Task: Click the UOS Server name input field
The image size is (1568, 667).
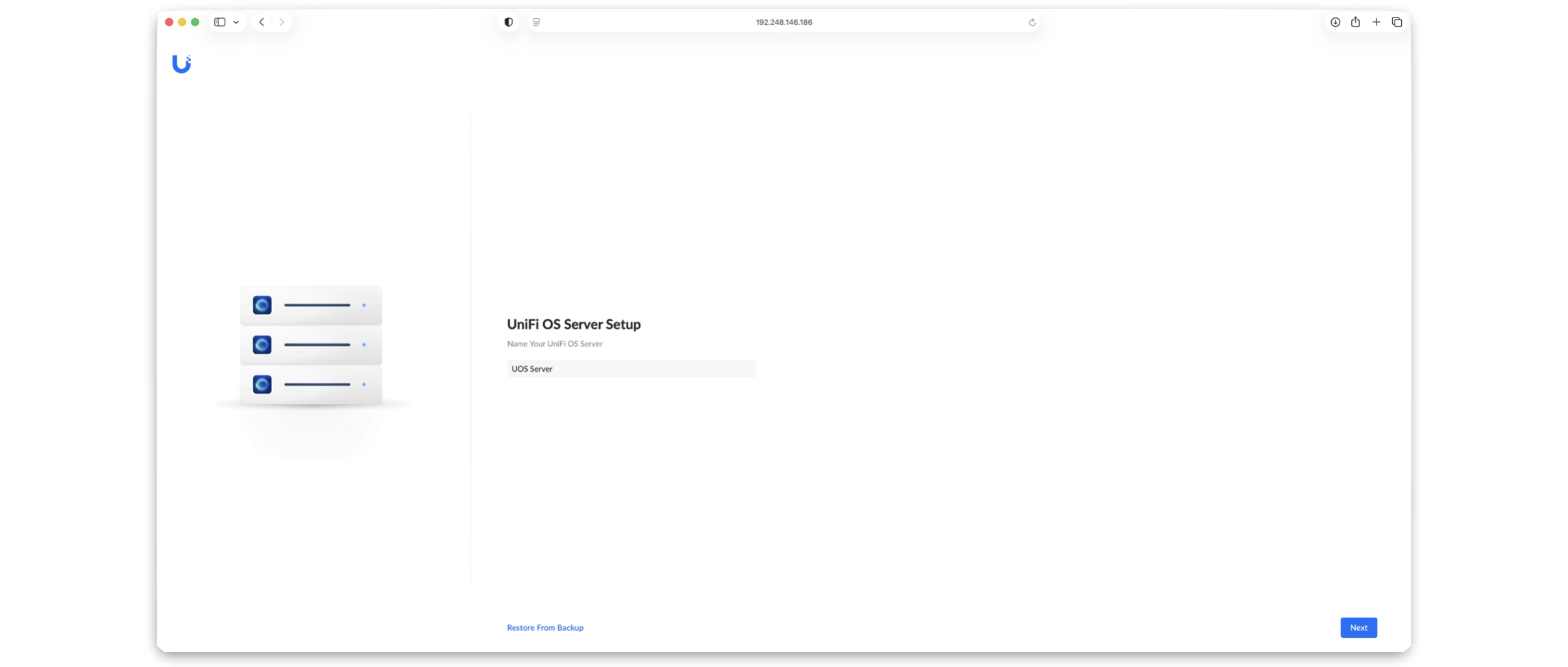Action: 631,369
